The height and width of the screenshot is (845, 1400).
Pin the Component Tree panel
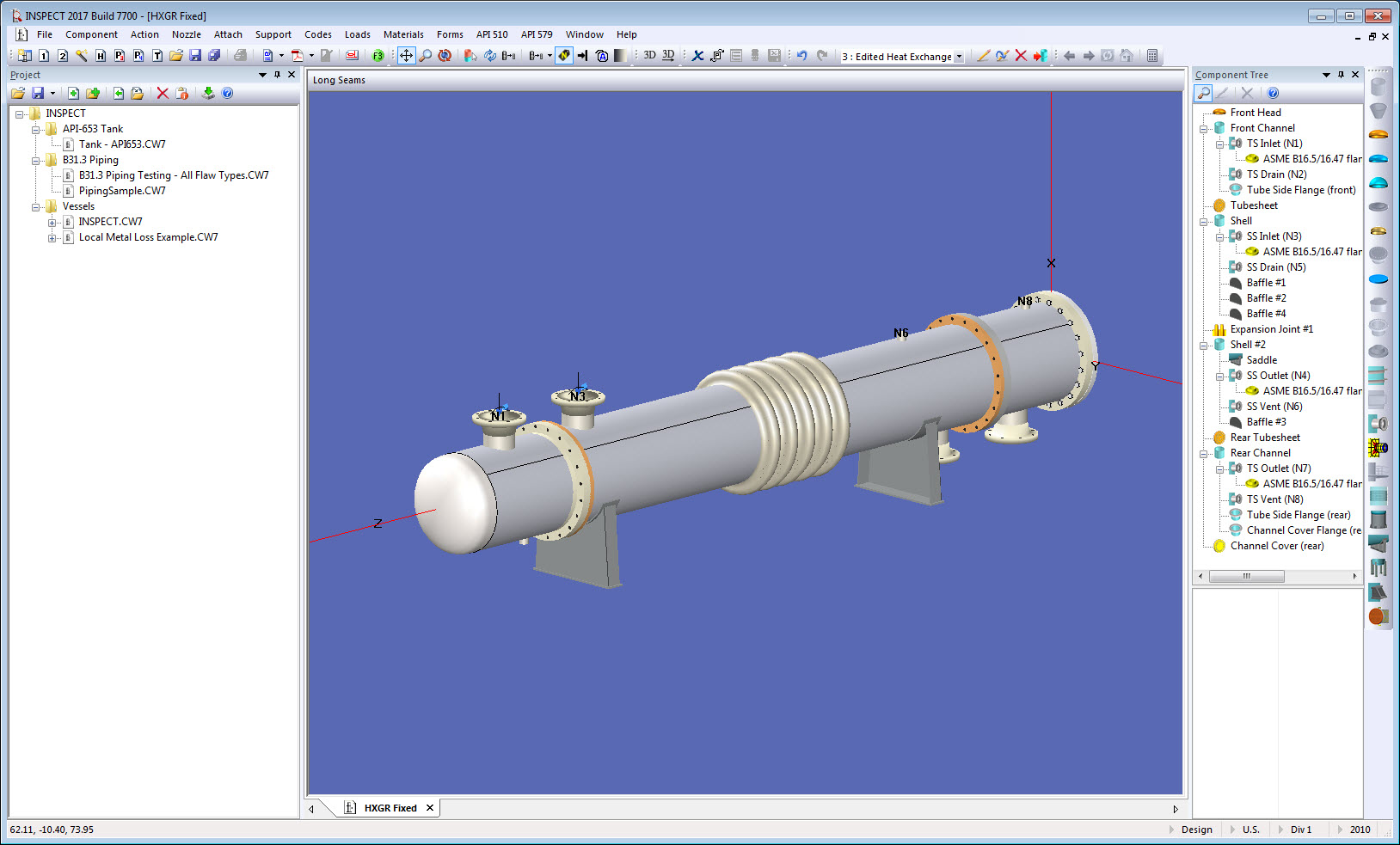point(1340,75)
